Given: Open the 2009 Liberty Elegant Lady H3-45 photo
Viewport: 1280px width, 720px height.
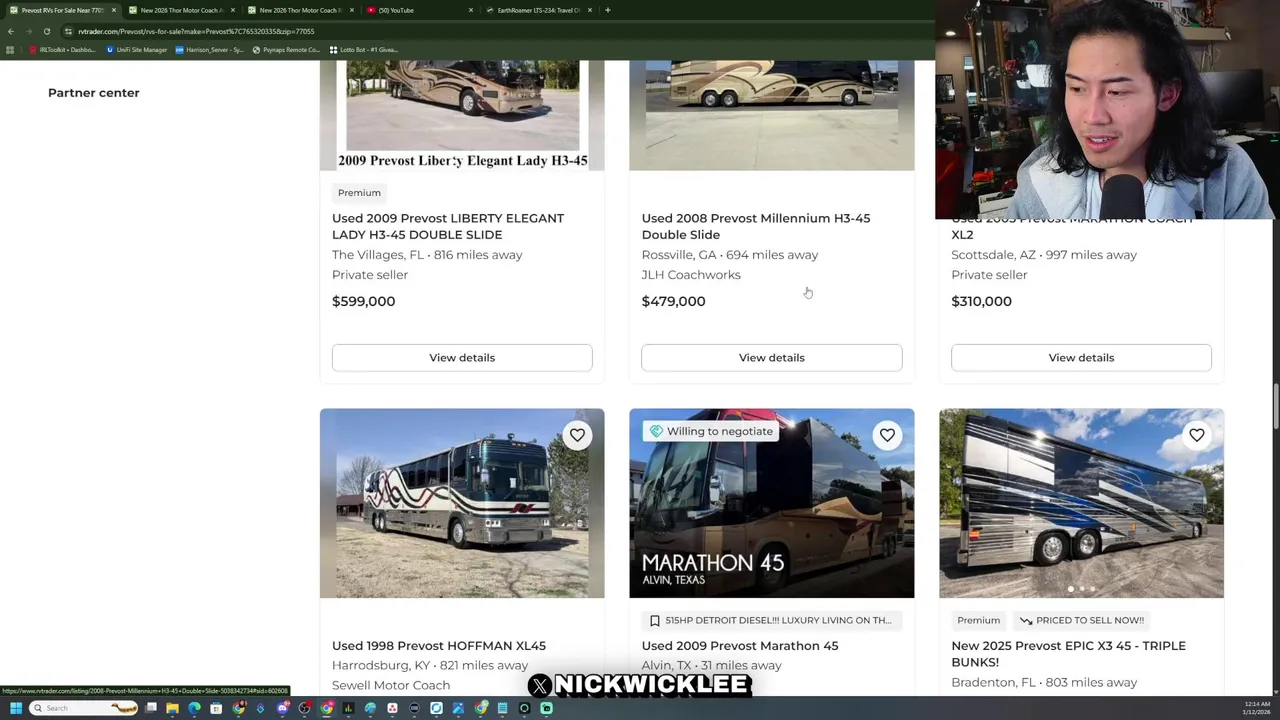Looking at the screenshot, I should click(x=462, y=115).
